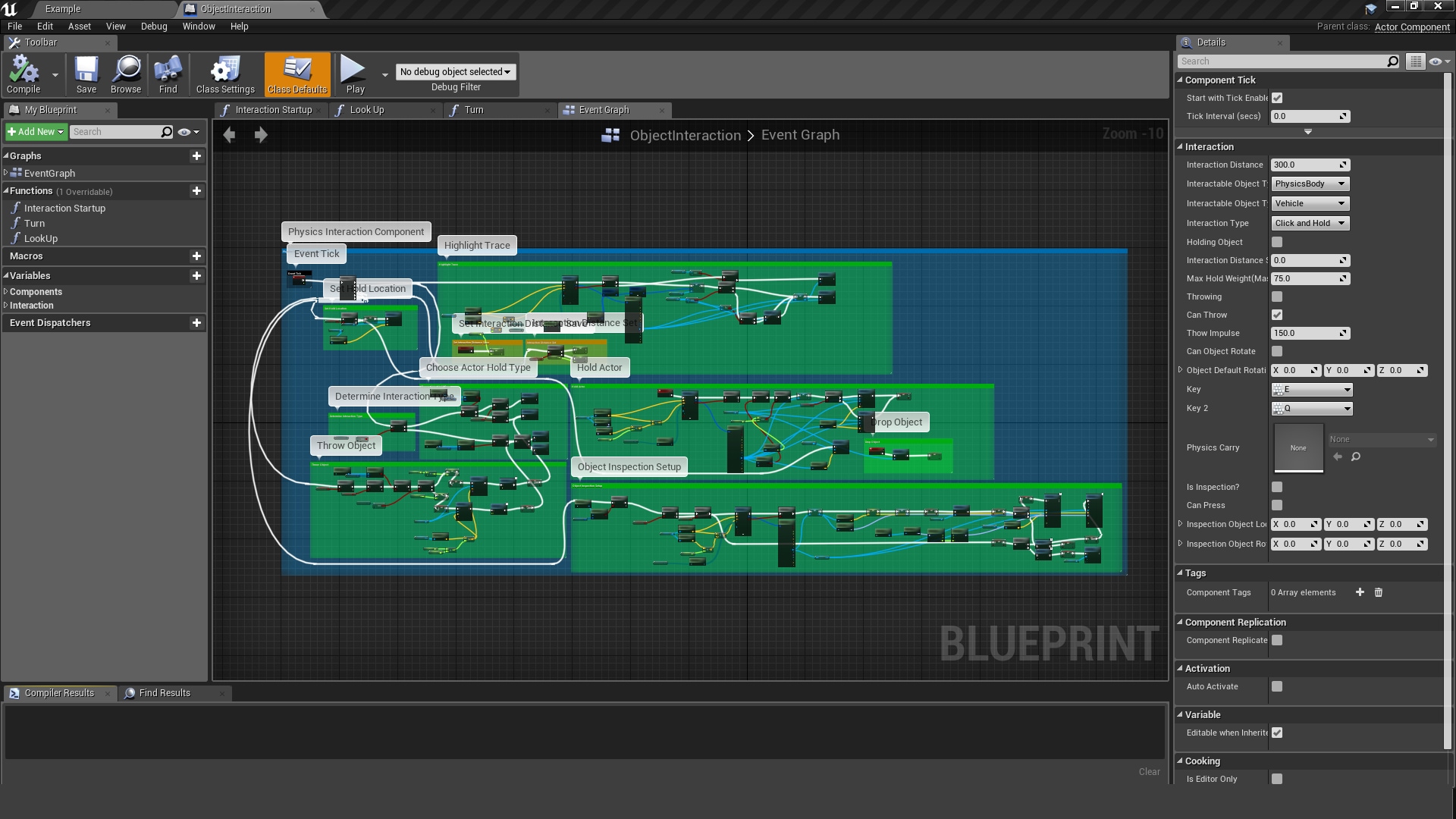Open the Find tool
This screenshot has width=1456, height=819.
pos(168,74)
